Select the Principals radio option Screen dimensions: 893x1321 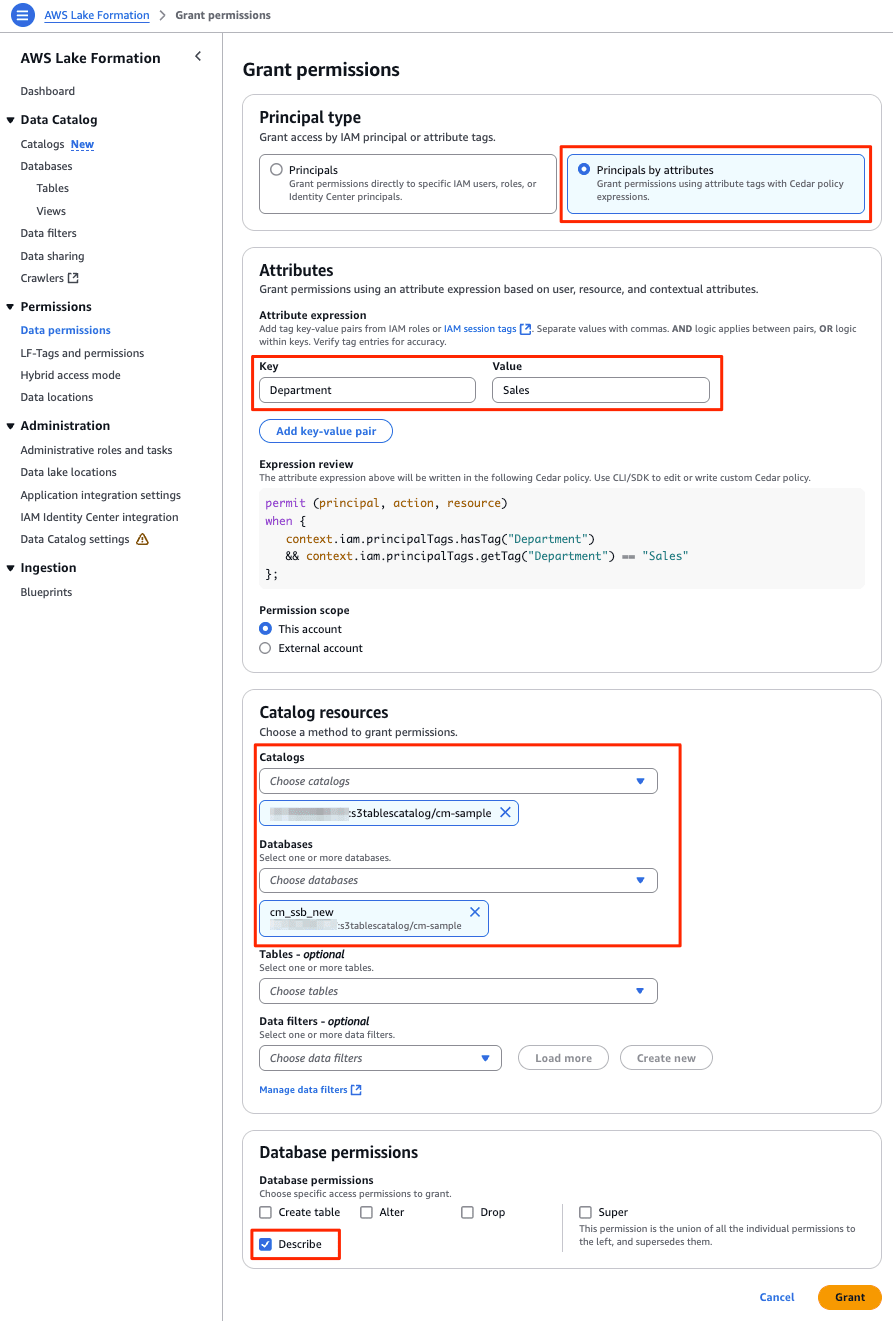point(277,170)
